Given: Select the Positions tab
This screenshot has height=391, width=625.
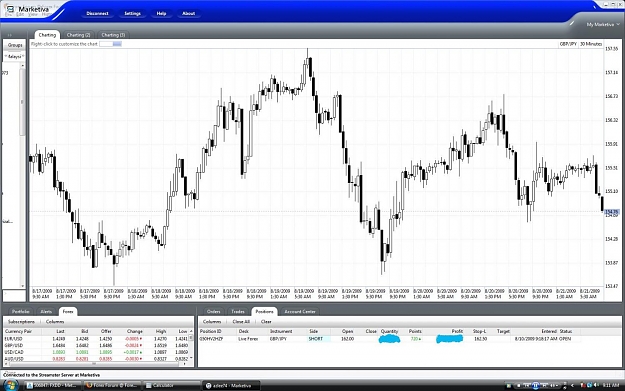Looking at the screenshot, I should (x=264, y=312).
